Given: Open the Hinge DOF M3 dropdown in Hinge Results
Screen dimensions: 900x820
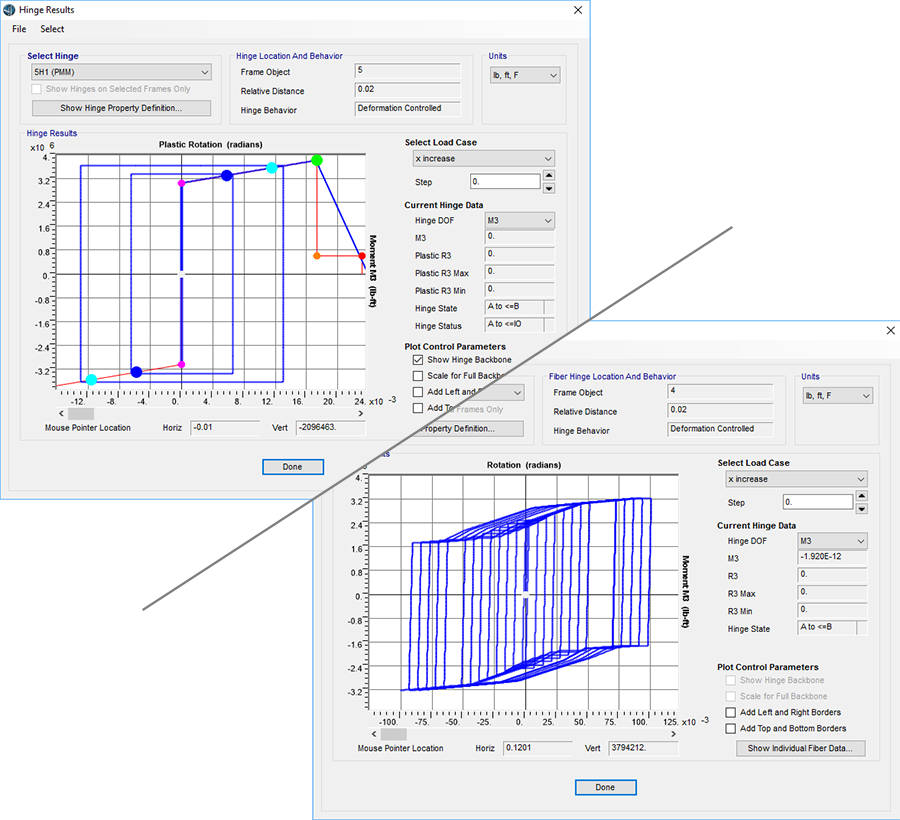Looking at the screenshot, I should click(518, 221).
